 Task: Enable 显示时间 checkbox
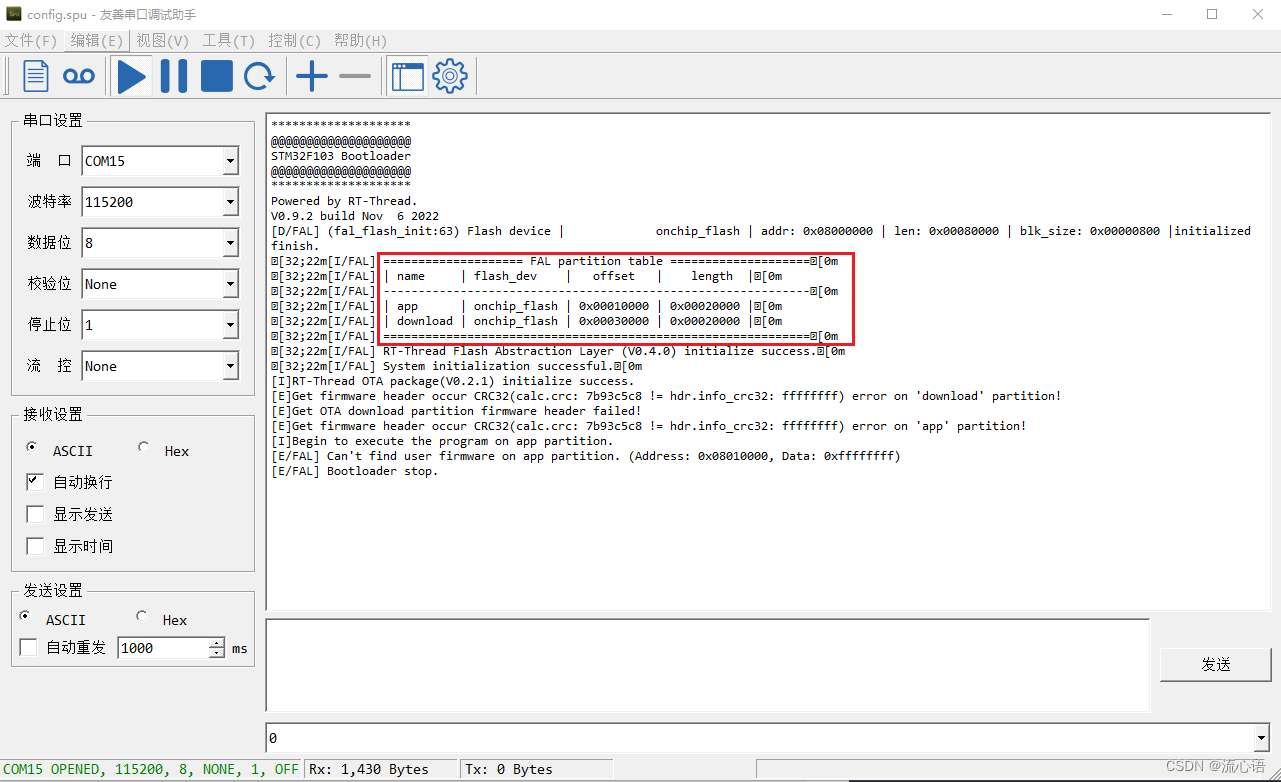(35, 546)
